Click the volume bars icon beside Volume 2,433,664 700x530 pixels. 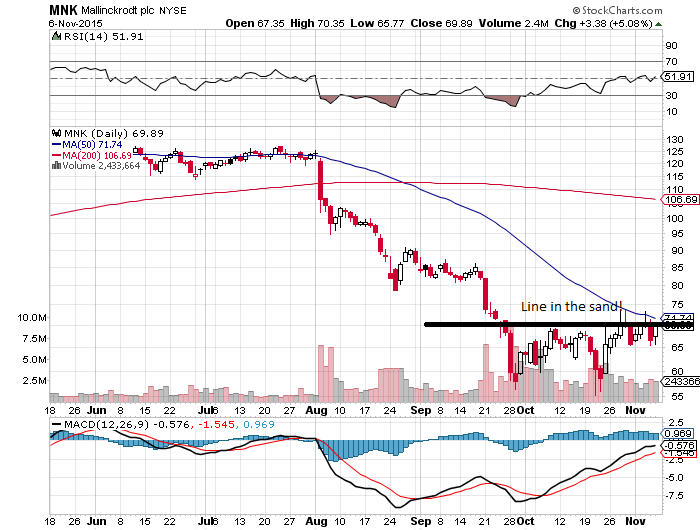pyautogui.click(x=57, y=166)
